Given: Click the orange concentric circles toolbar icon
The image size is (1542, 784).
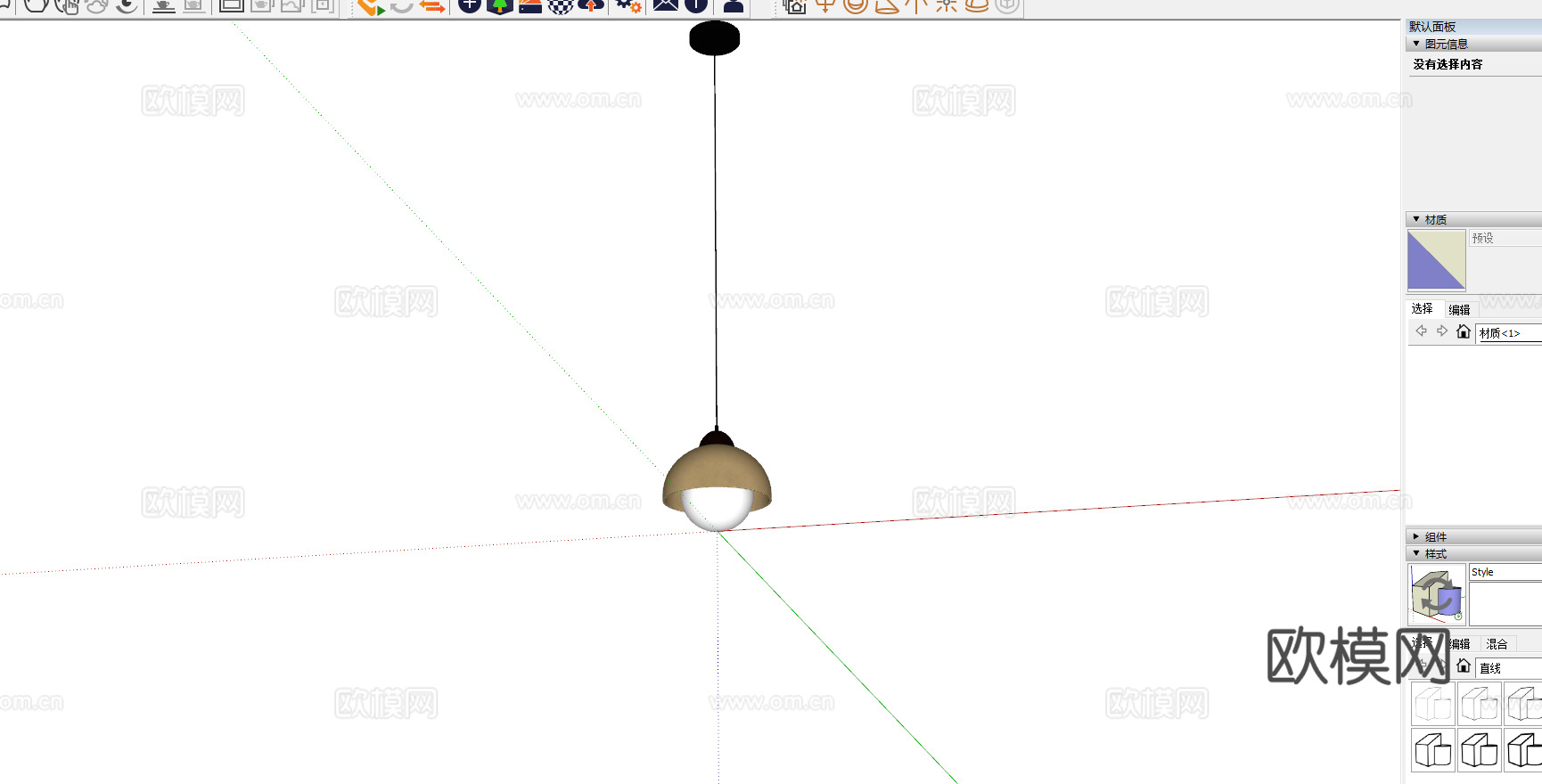Looking at the screenshot, I should [x=856, y=6].
